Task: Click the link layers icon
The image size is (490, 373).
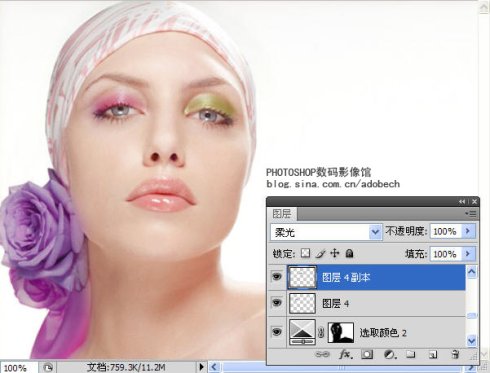Action: point(322,354)
